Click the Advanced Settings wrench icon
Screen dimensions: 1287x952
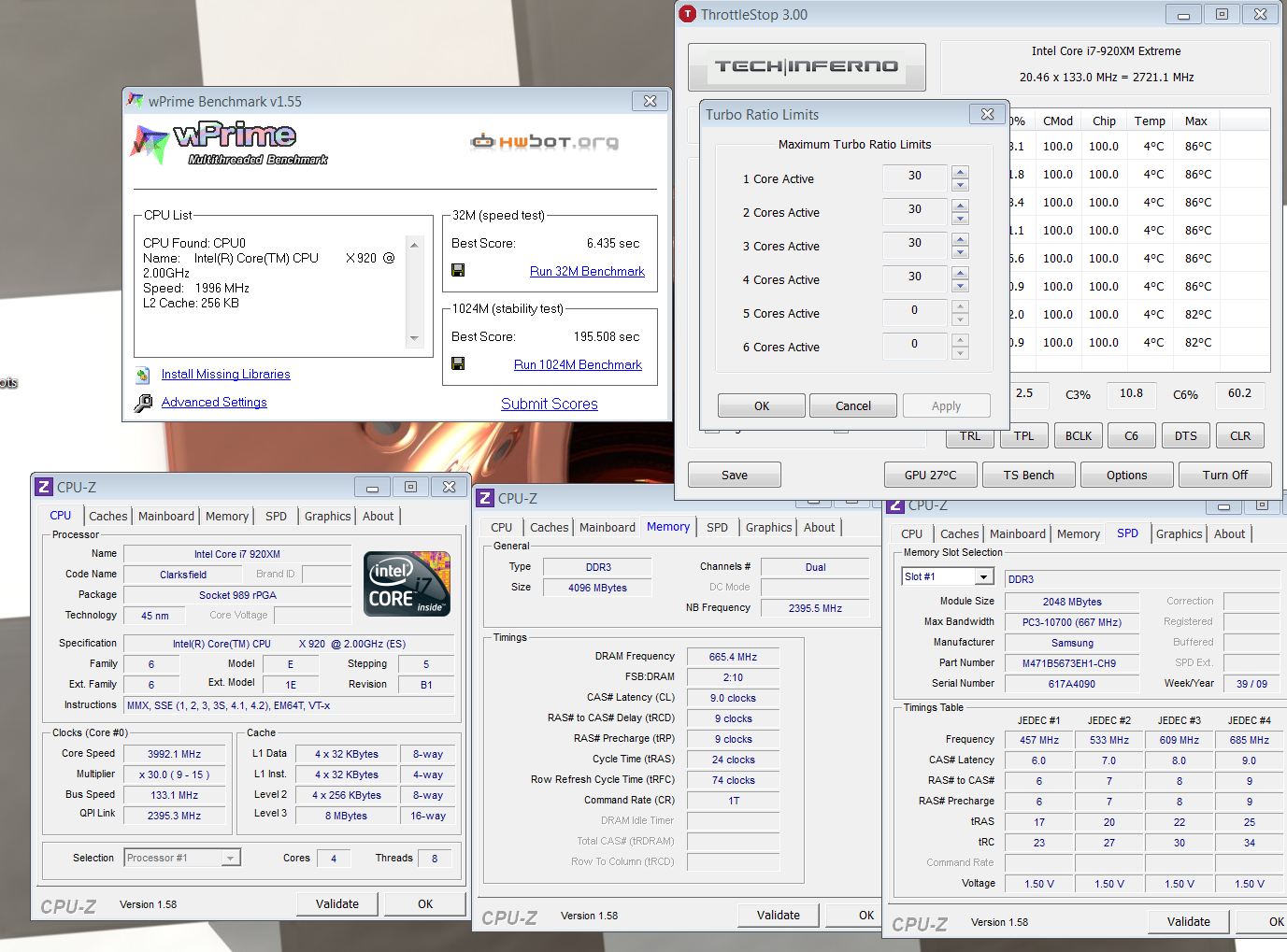click(x=143, y=403)
